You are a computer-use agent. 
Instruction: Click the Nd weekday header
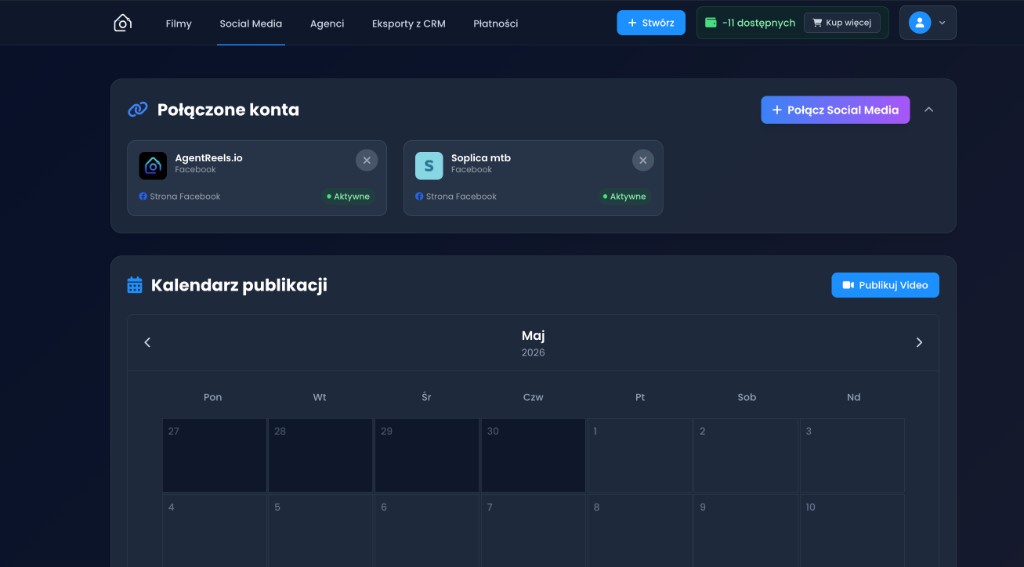coord(854,397)
